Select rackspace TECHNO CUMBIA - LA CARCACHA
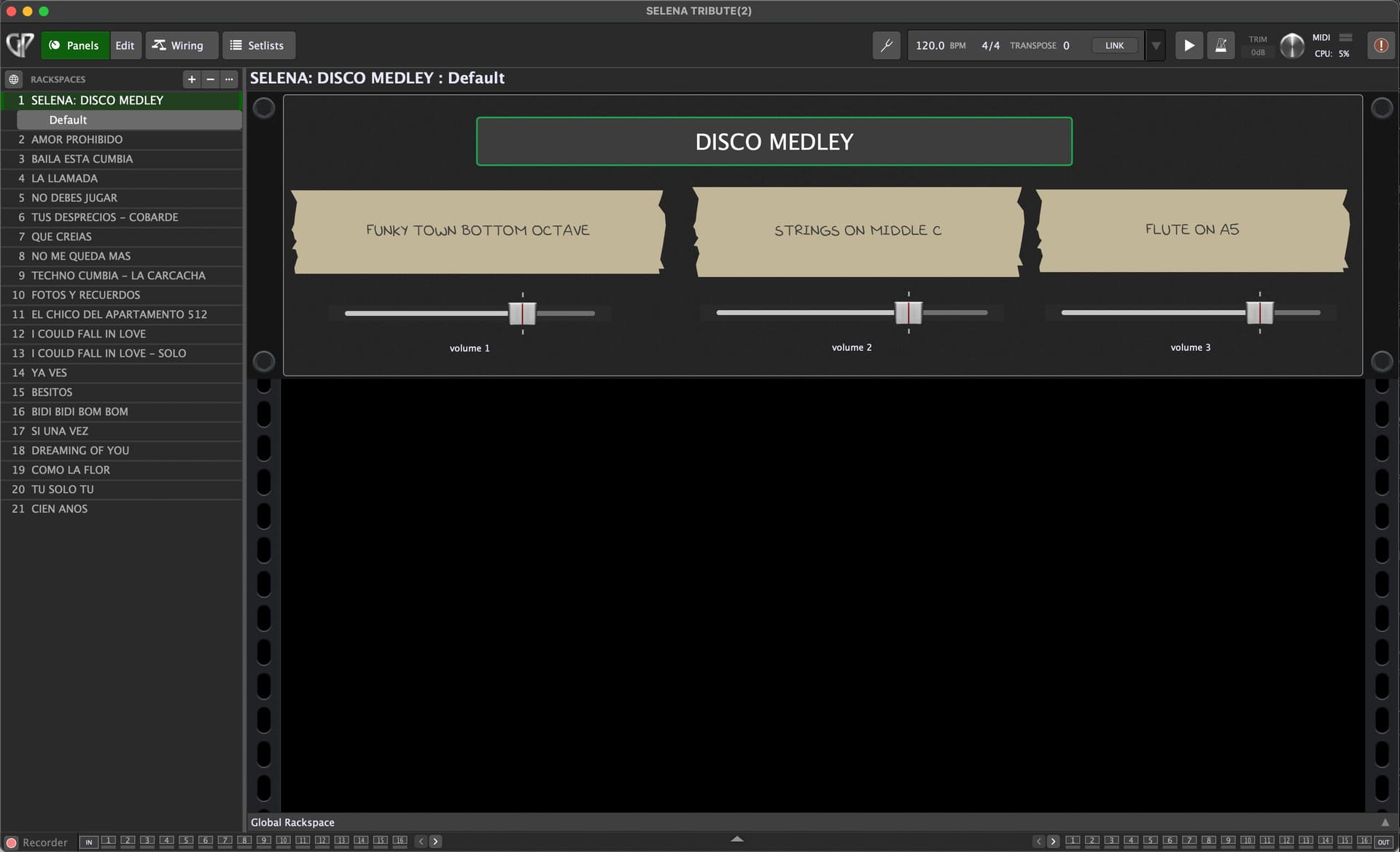 point(122,276)
